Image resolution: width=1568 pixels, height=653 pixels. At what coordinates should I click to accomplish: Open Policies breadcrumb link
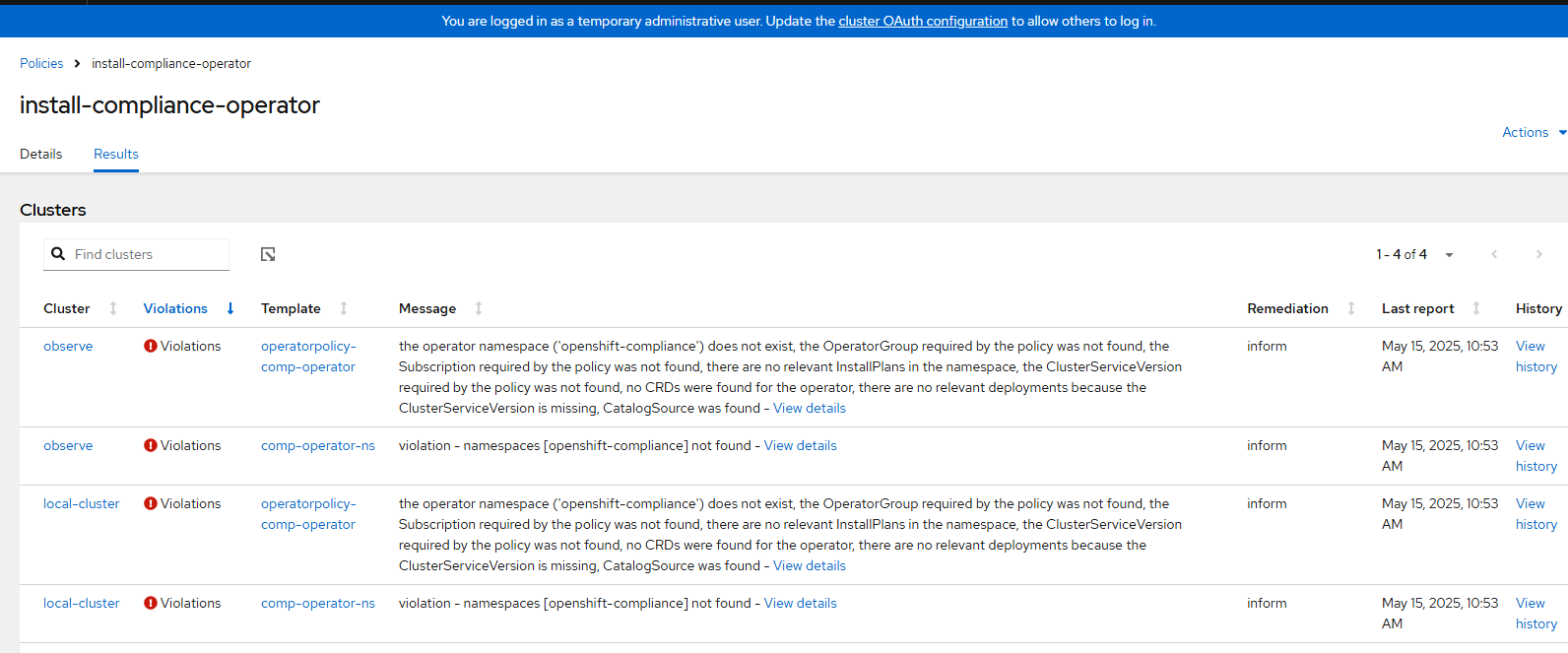[41, 63]
